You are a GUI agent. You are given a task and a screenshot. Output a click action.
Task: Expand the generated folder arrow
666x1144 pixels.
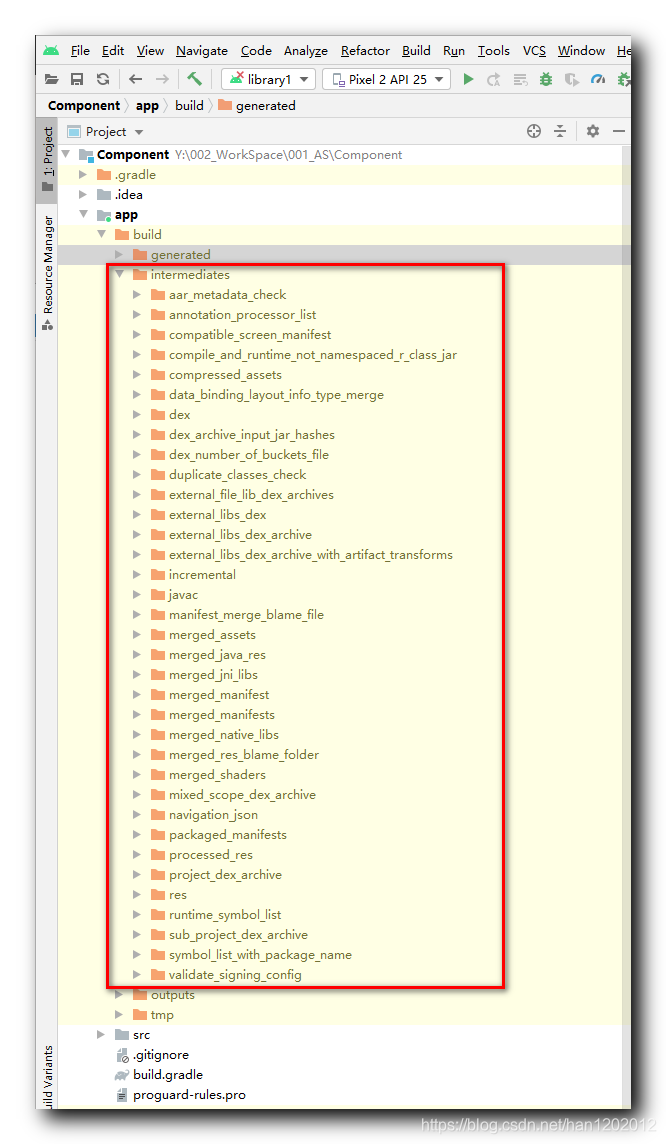click(119, 255)
